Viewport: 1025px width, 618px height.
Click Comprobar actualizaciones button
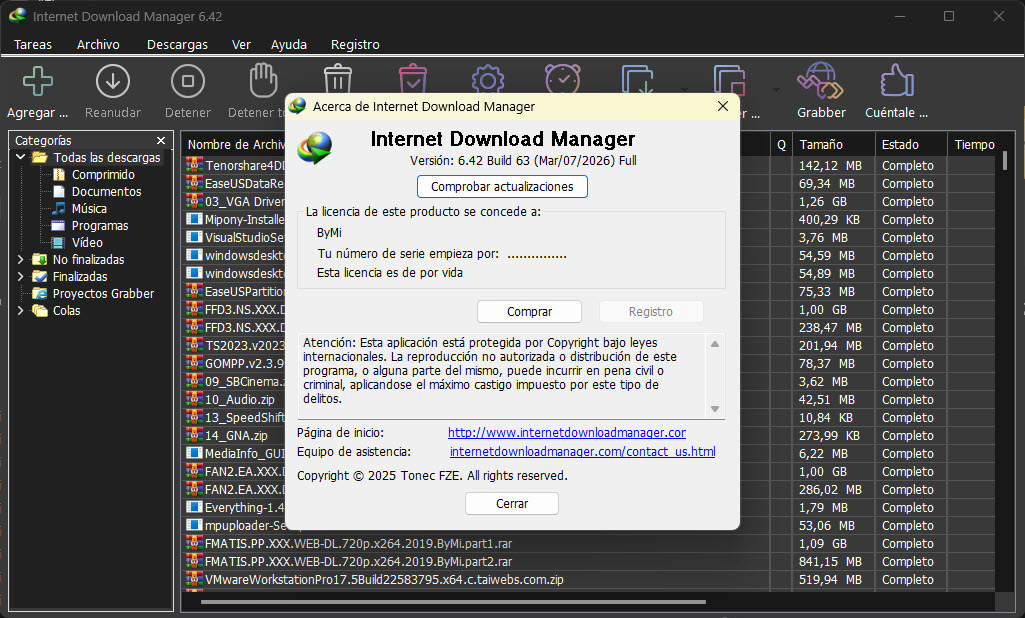pos(502,186)
